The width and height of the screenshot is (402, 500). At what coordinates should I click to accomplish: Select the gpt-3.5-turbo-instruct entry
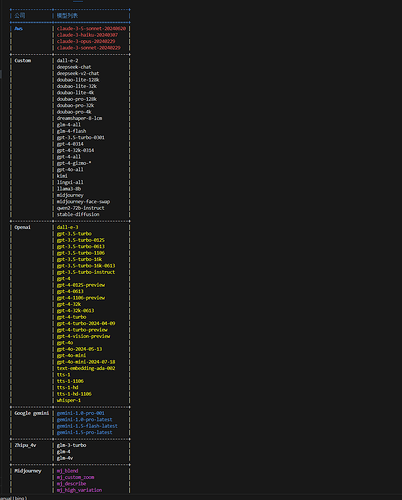[86, 272]
